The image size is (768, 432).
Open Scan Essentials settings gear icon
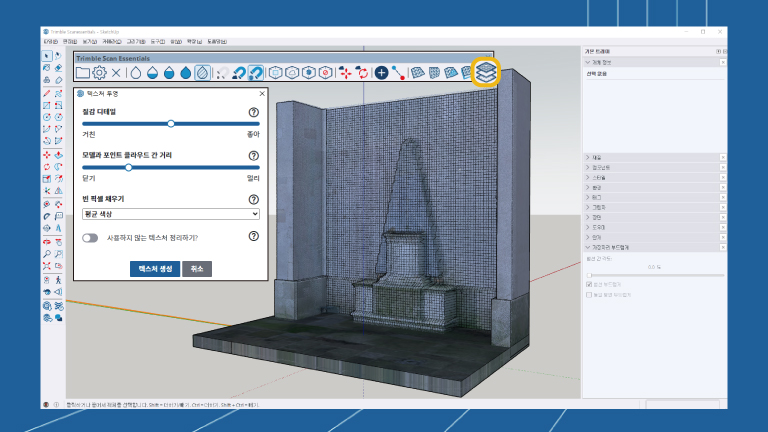click(99, 73)
